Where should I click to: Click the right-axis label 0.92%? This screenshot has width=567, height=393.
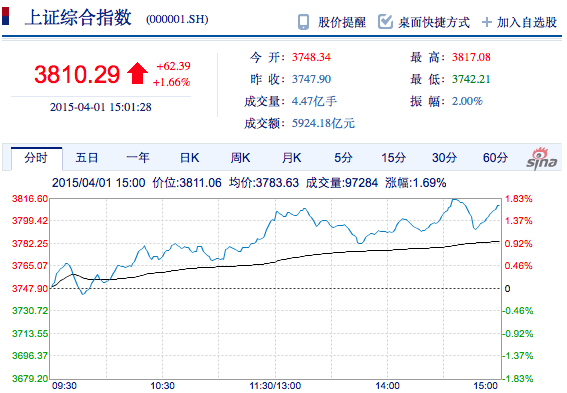(x=519, y=244)
